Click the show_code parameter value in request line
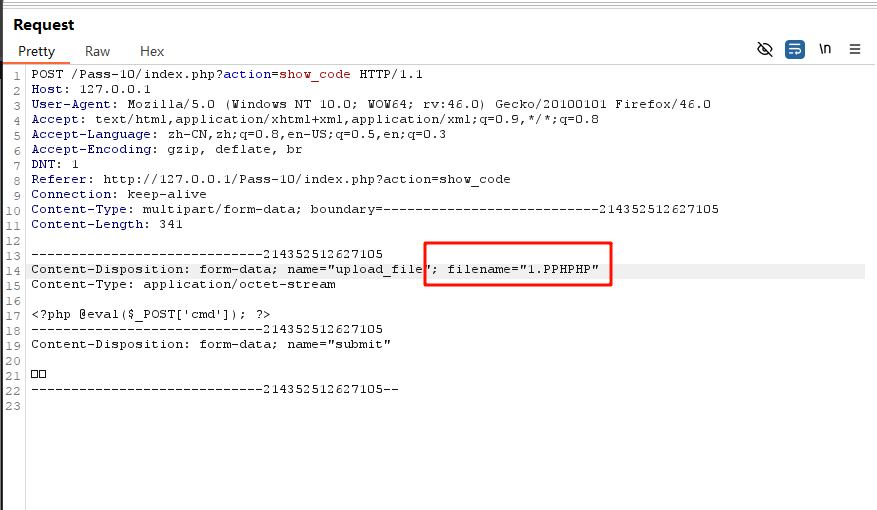The image size is (877, 510). [x=315, y=74]
